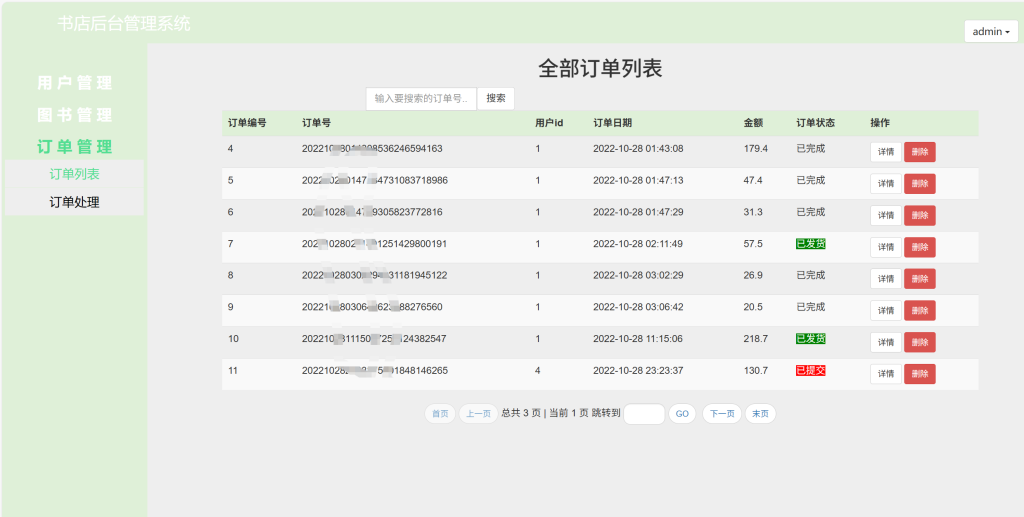Click the GO pagination button
The image size is (1024, 517).
(x=682, y=414)
